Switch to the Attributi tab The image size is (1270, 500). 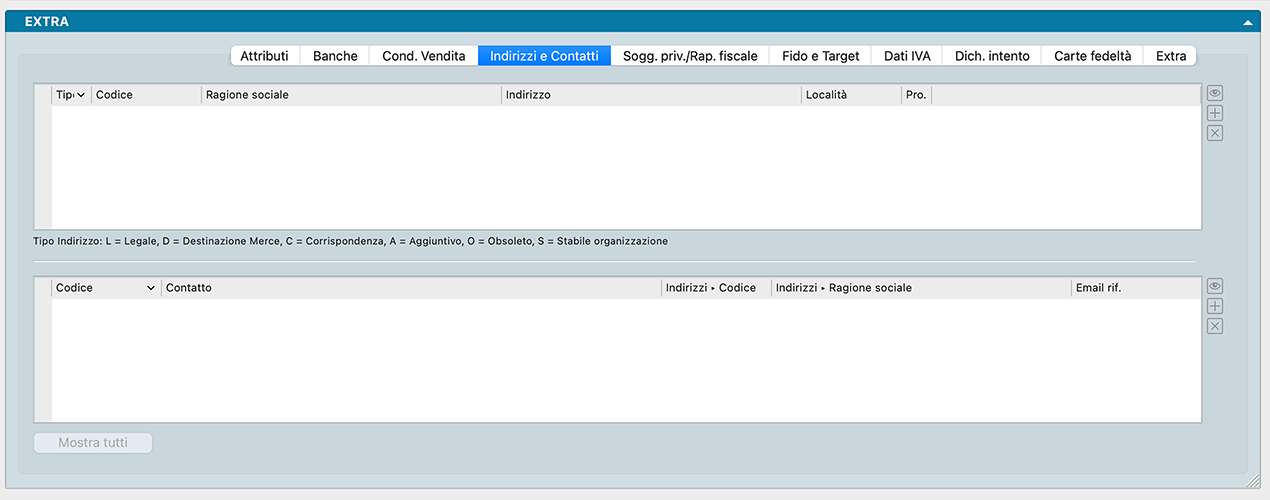[264, 56]
